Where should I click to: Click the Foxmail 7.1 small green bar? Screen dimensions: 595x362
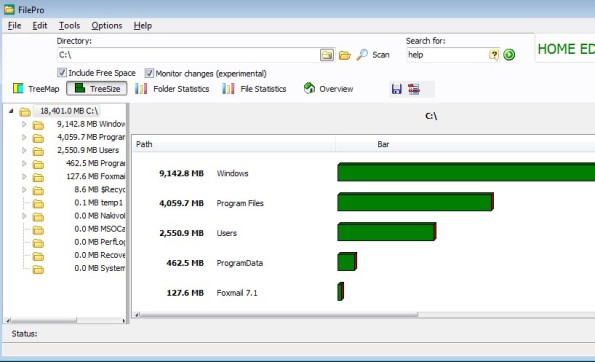(340, 291)
